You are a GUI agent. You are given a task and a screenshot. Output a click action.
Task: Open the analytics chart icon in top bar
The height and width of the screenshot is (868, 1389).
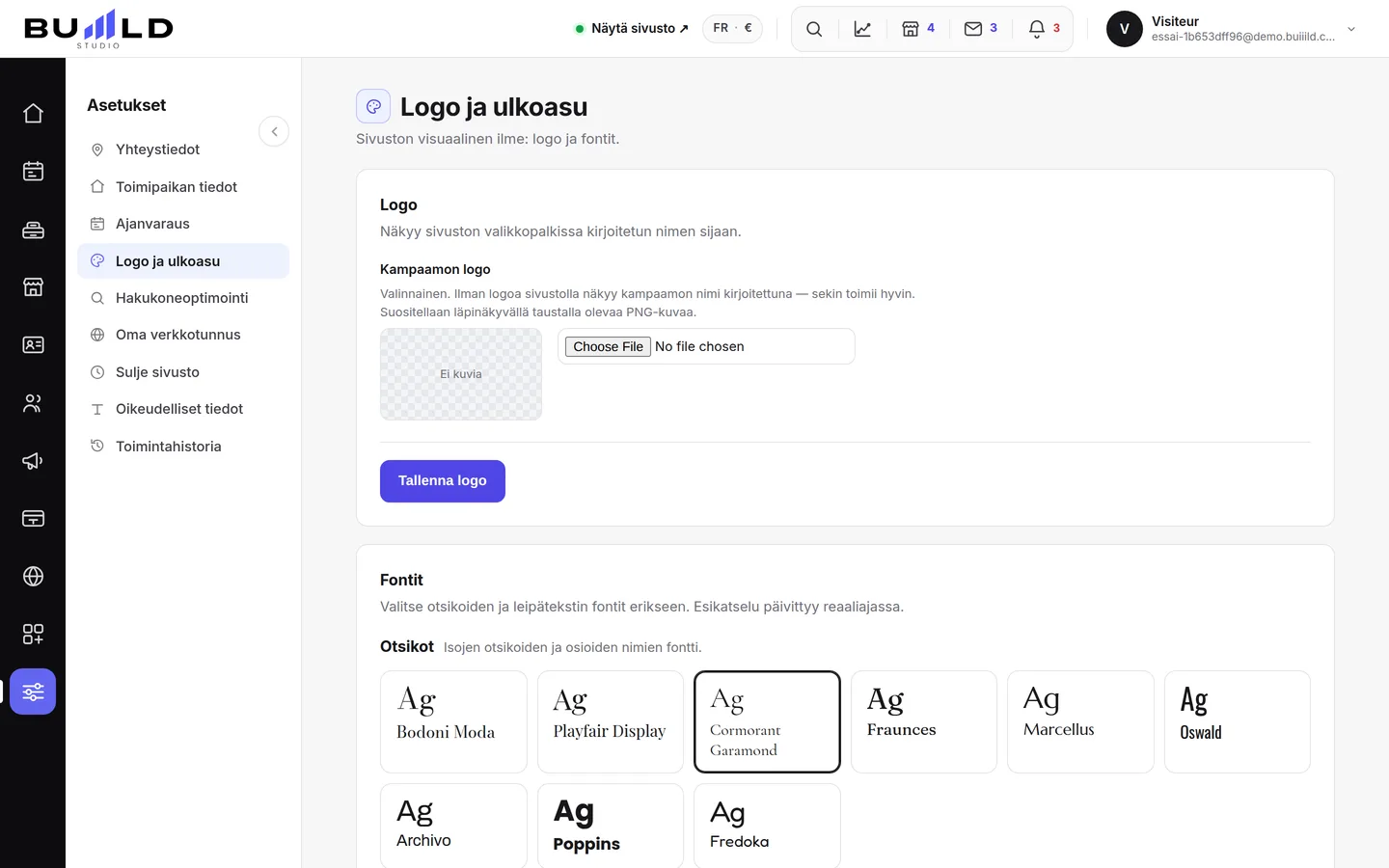point(862,29)
